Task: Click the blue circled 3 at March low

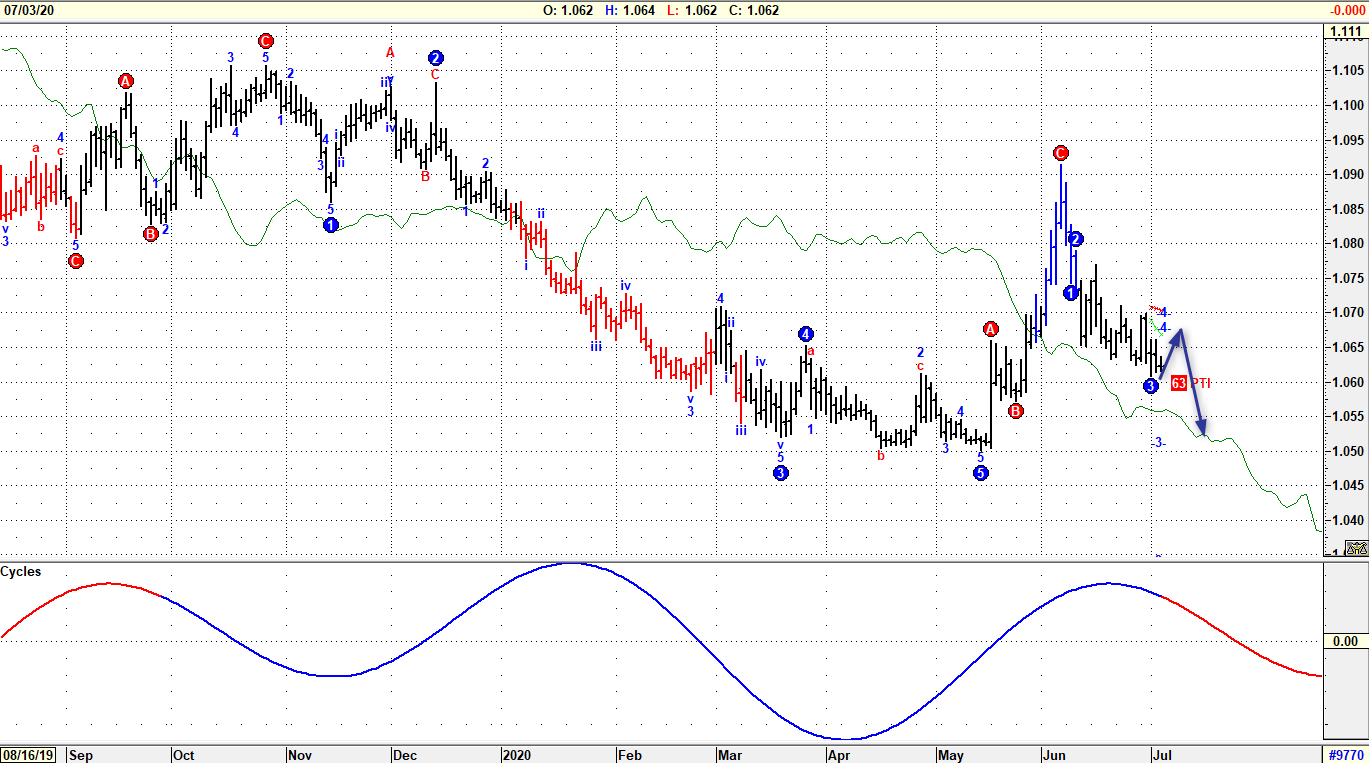Action: 781,473
